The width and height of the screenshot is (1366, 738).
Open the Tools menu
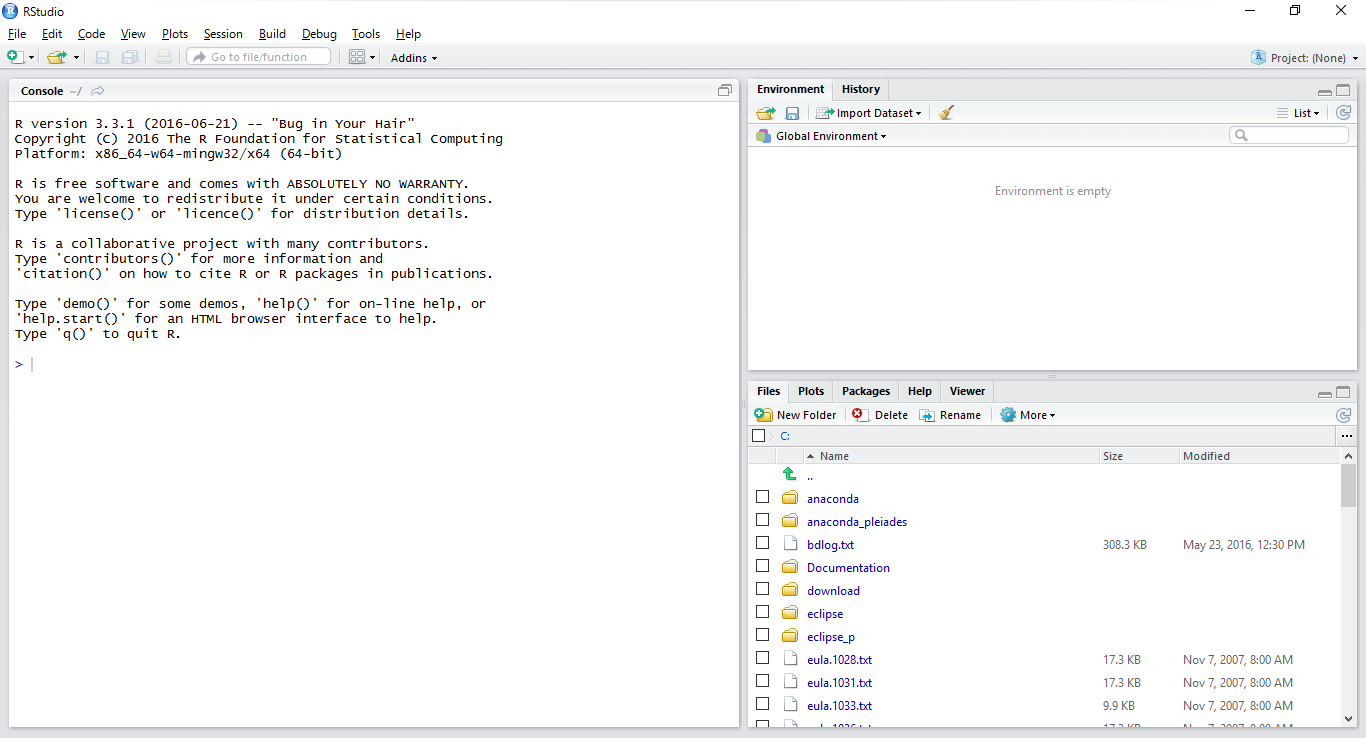(366, 34)
